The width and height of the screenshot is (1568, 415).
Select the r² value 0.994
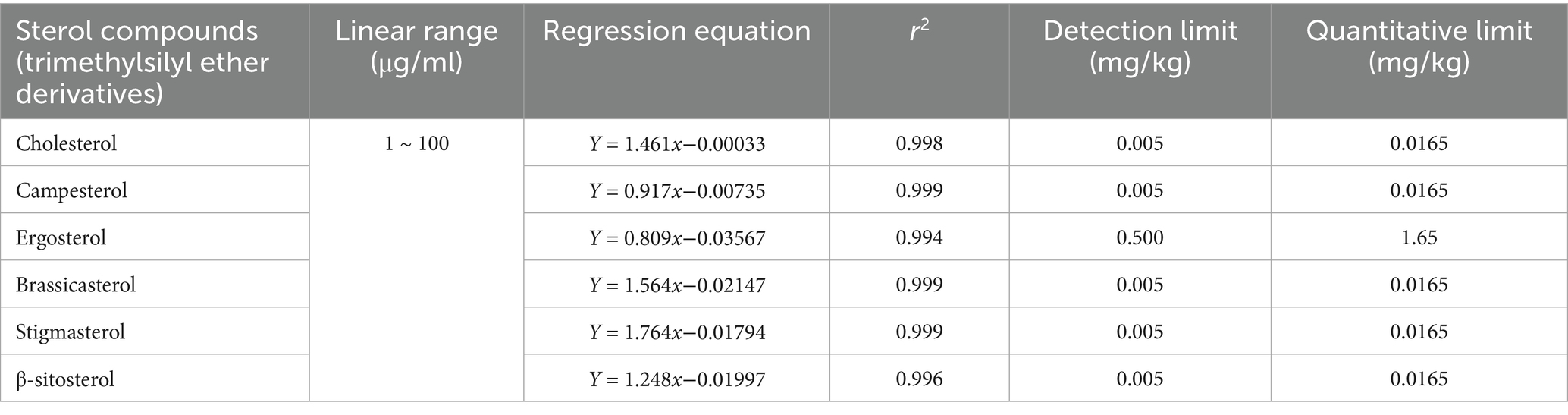coord(919,238)
